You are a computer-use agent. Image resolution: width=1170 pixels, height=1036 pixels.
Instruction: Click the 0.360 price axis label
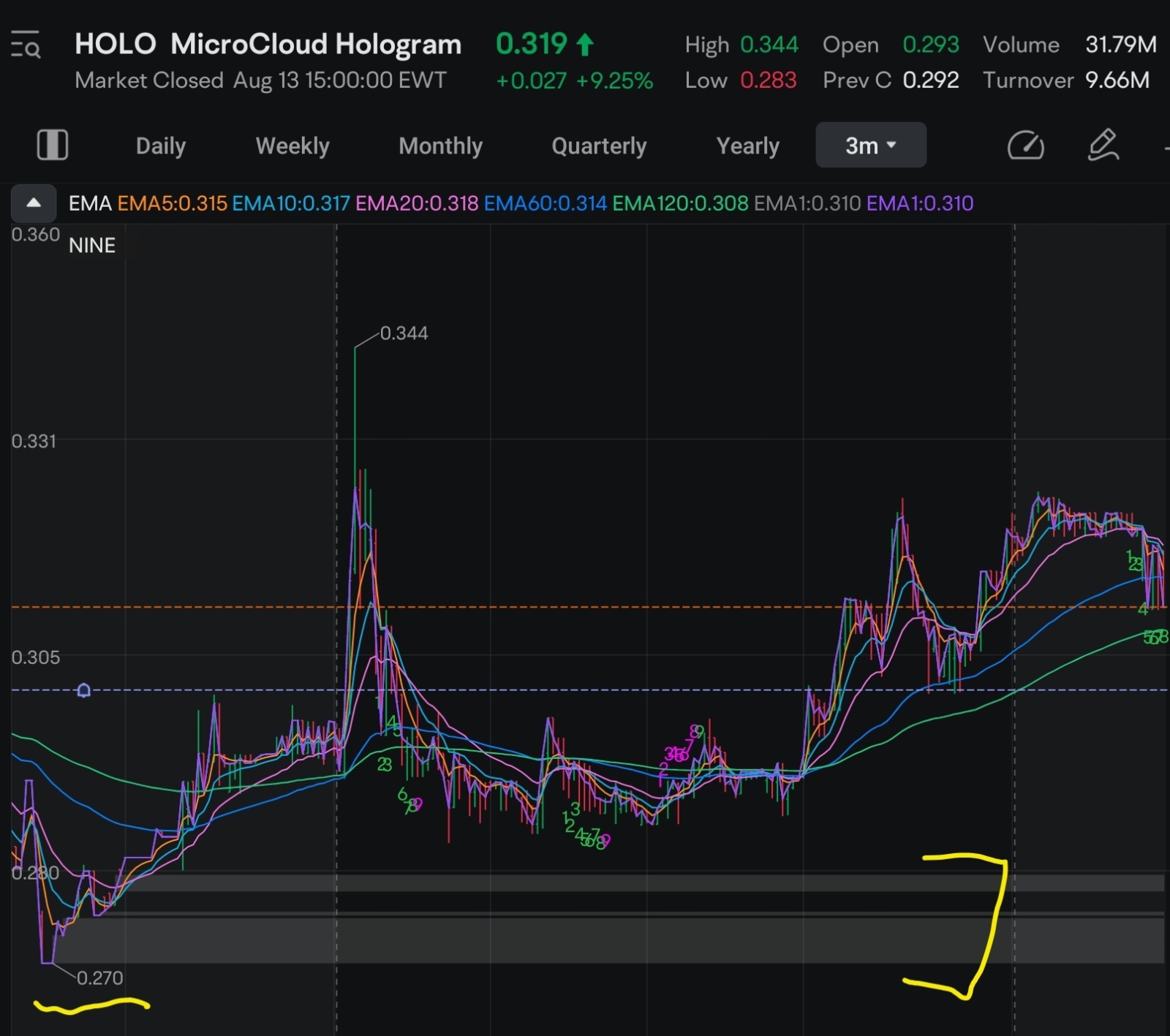click(x=35, y=235)
